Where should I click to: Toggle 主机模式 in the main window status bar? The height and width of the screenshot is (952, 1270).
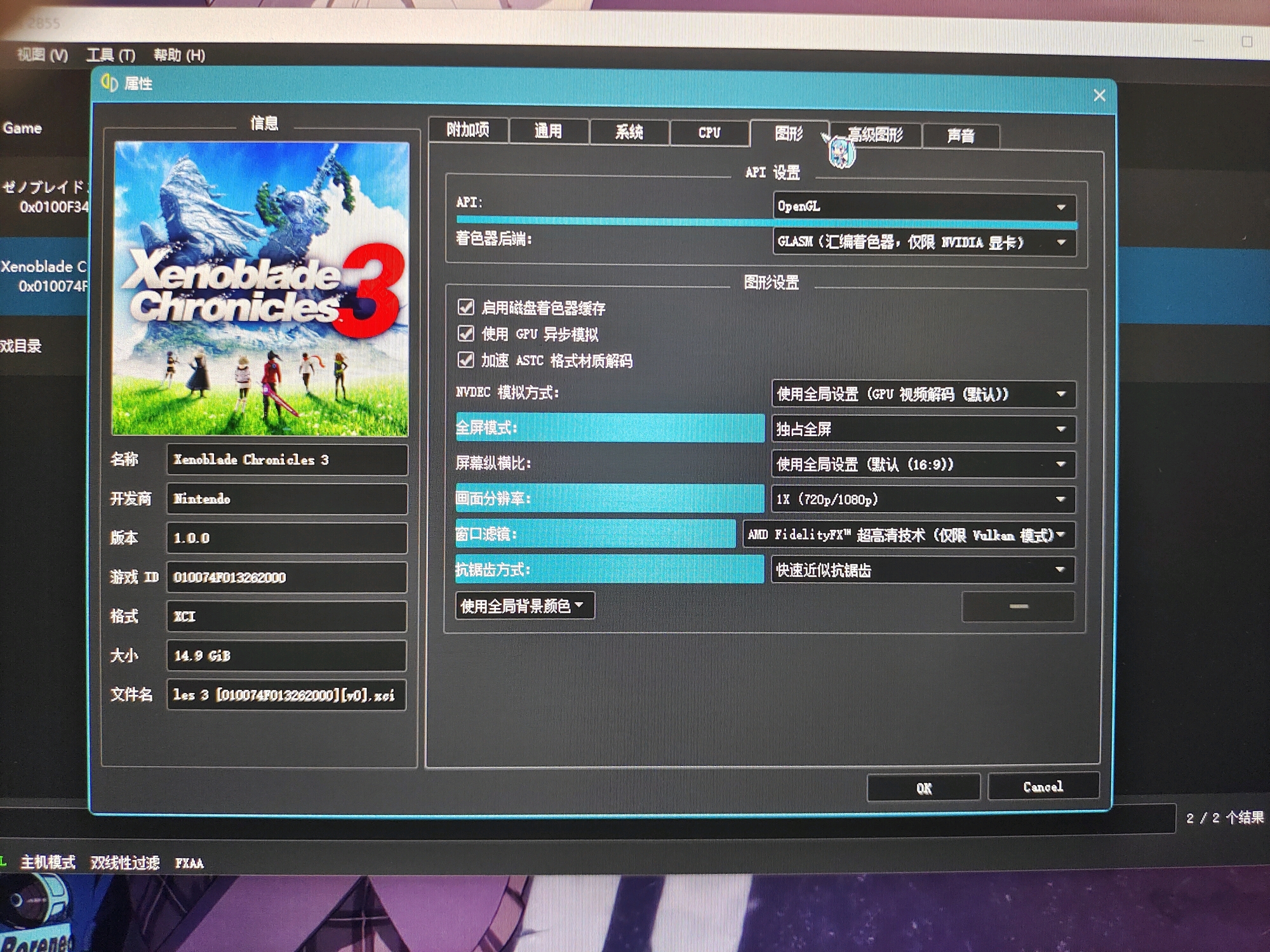(48, 862)
